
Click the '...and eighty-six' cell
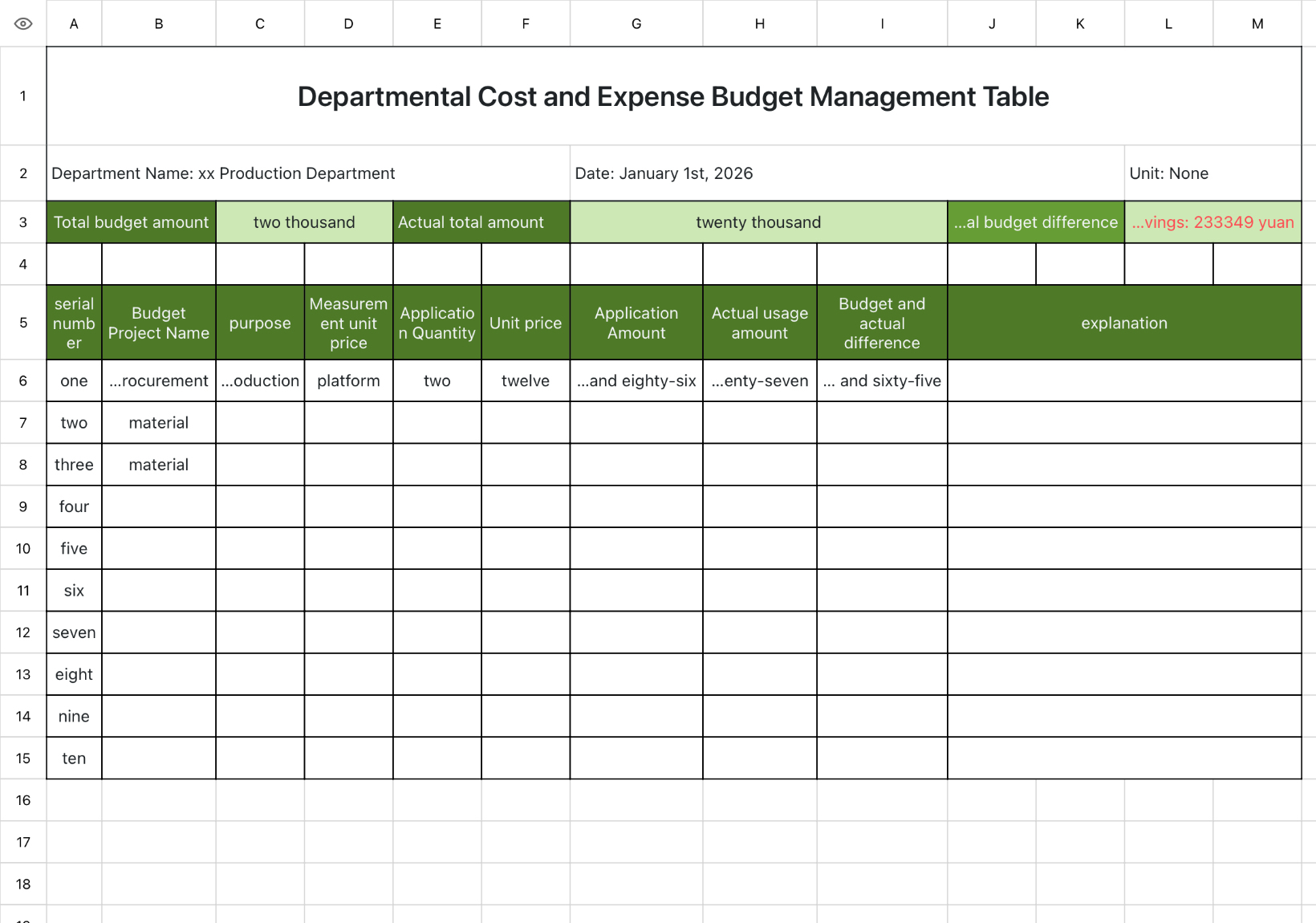pos(636,380)
